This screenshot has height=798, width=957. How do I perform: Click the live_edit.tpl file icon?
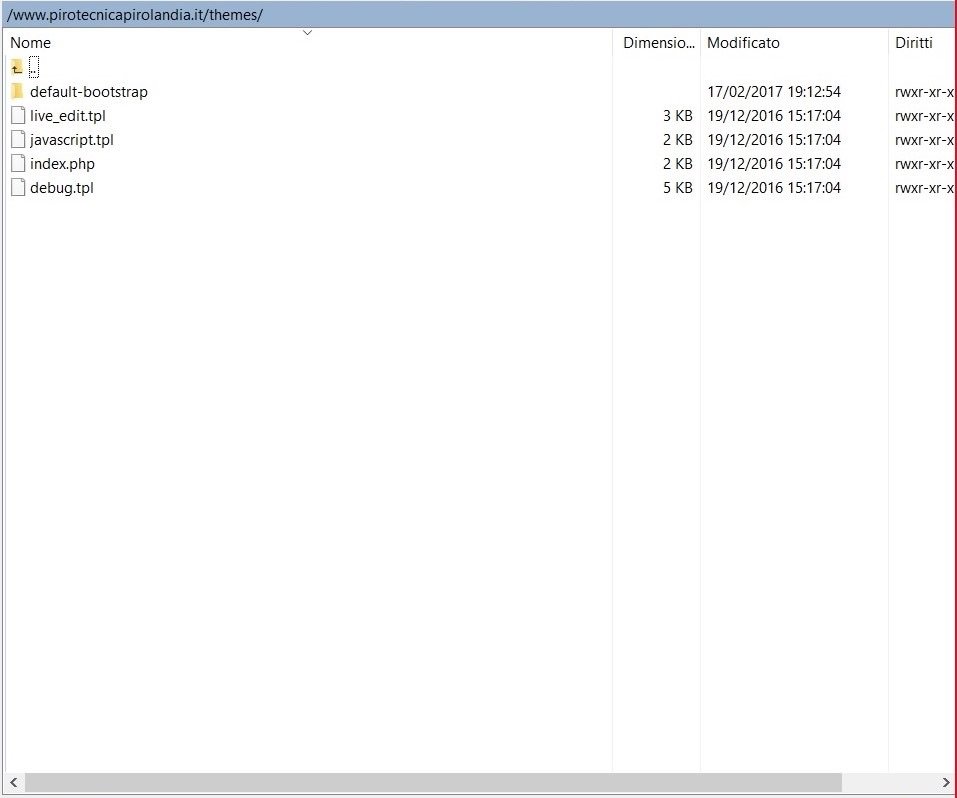[18, 115]
